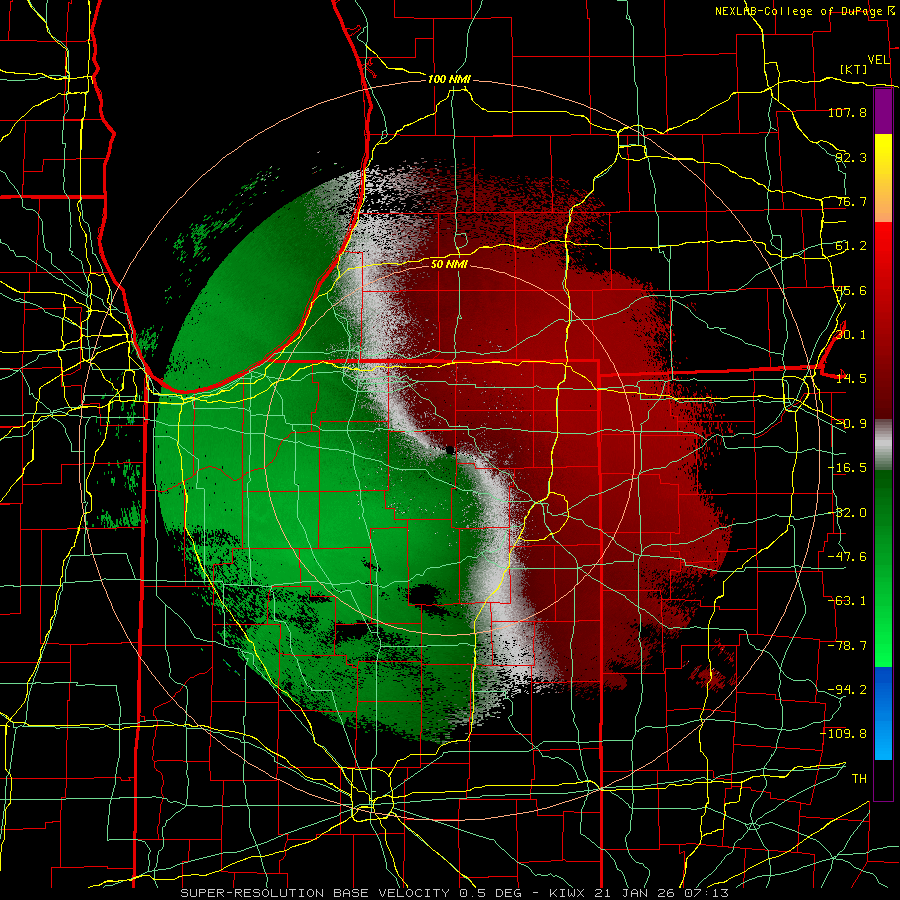Viewport: 900px width, 900px height.
Task: Pick the blue color bar segment
Action: [x=883, y=713]
